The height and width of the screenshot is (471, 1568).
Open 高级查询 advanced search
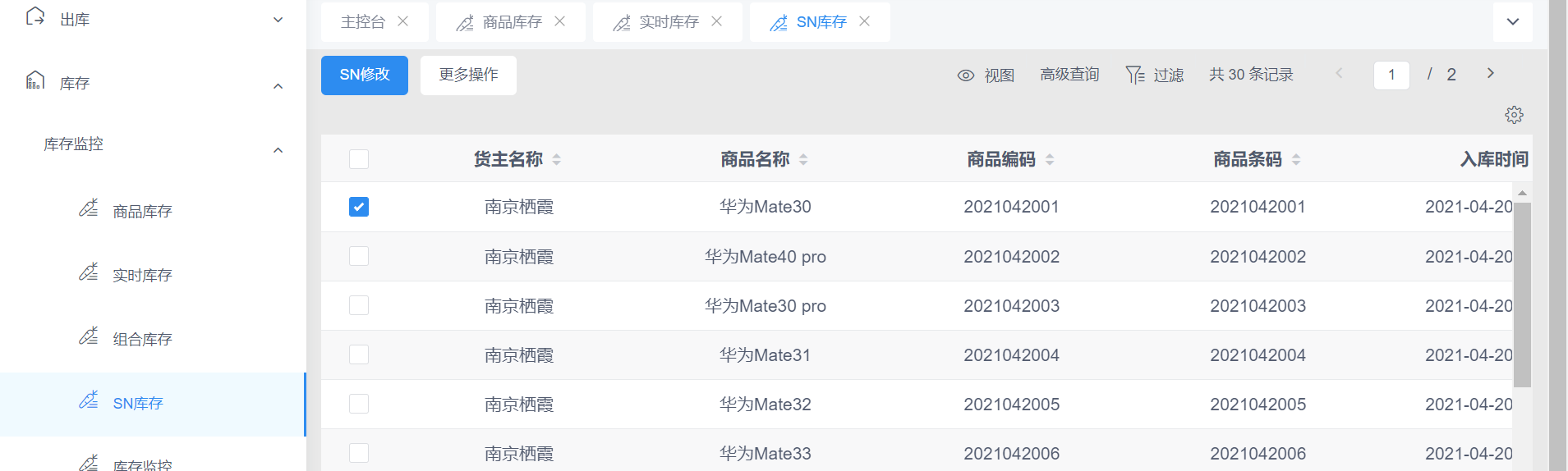pos(1069,75)
